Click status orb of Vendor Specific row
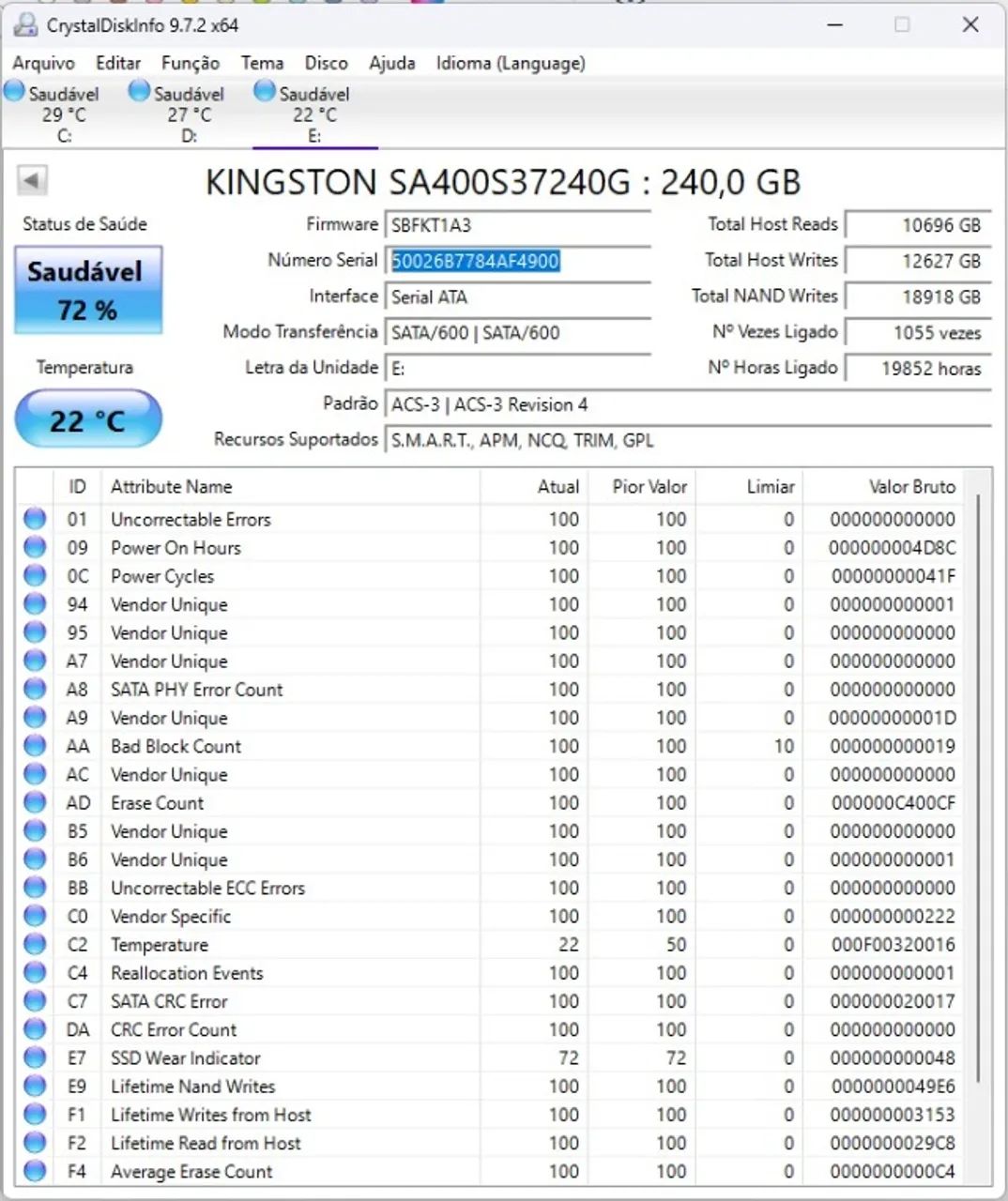Viewport: 1008px width, 1201px height. pyautogui.click(x=35, y=916)
